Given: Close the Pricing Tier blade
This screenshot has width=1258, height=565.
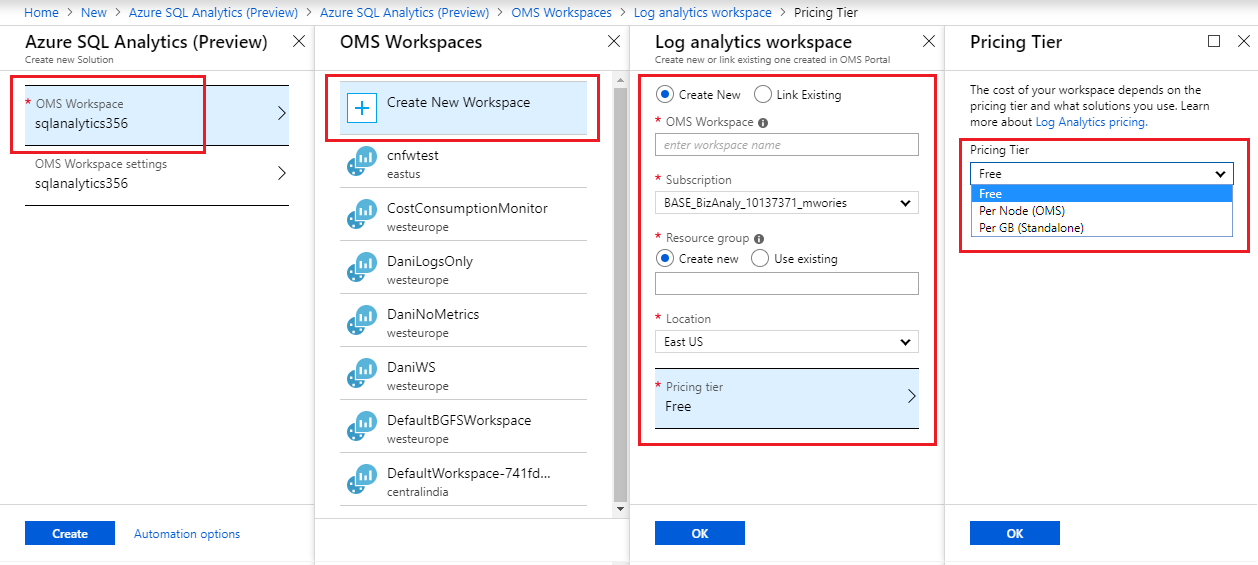Looking at the screenshot, I should pos(1243,41).
